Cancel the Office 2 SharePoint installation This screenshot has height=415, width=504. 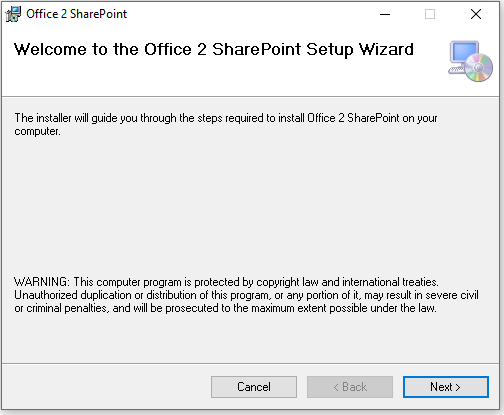[x=254, y=387]
